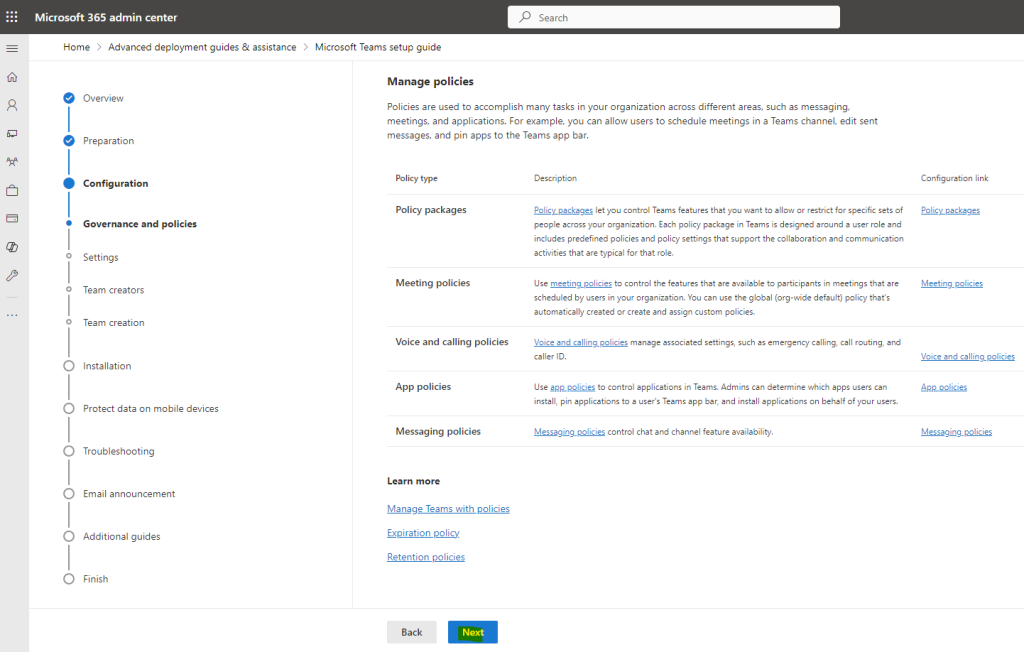1024x652 pixels.
Task: Select the Configuration step
Action: pyautogui.click(x=116, y=184)
